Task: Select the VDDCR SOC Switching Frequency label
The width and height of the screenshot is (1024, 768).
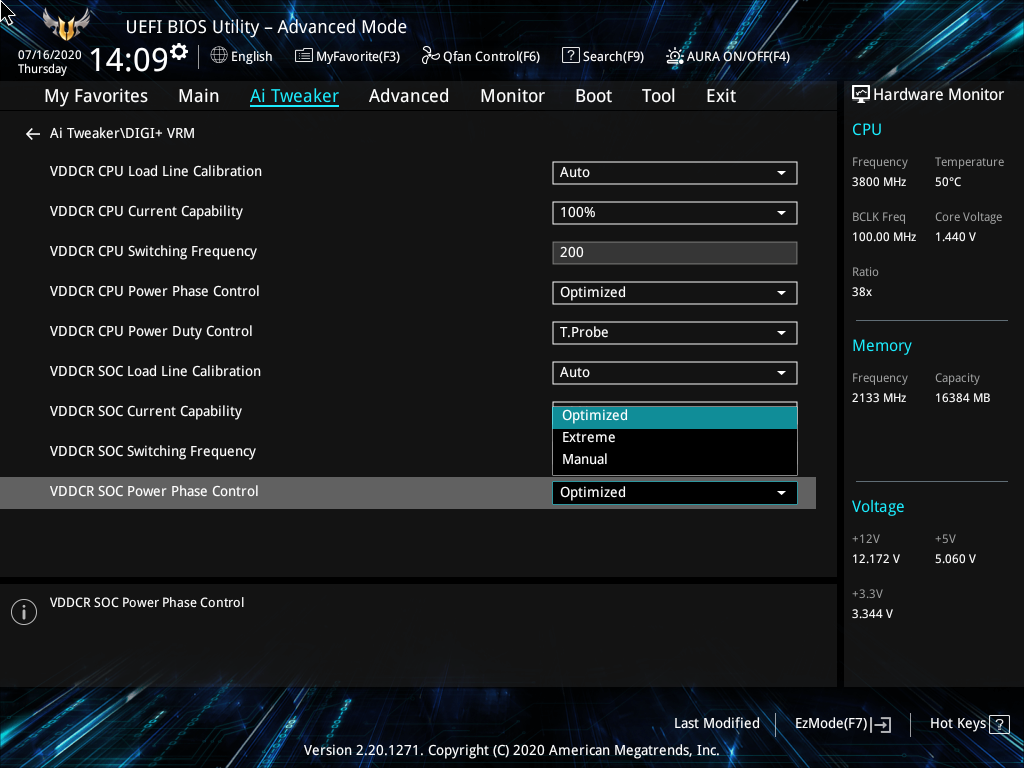Action: pos(153,451)
